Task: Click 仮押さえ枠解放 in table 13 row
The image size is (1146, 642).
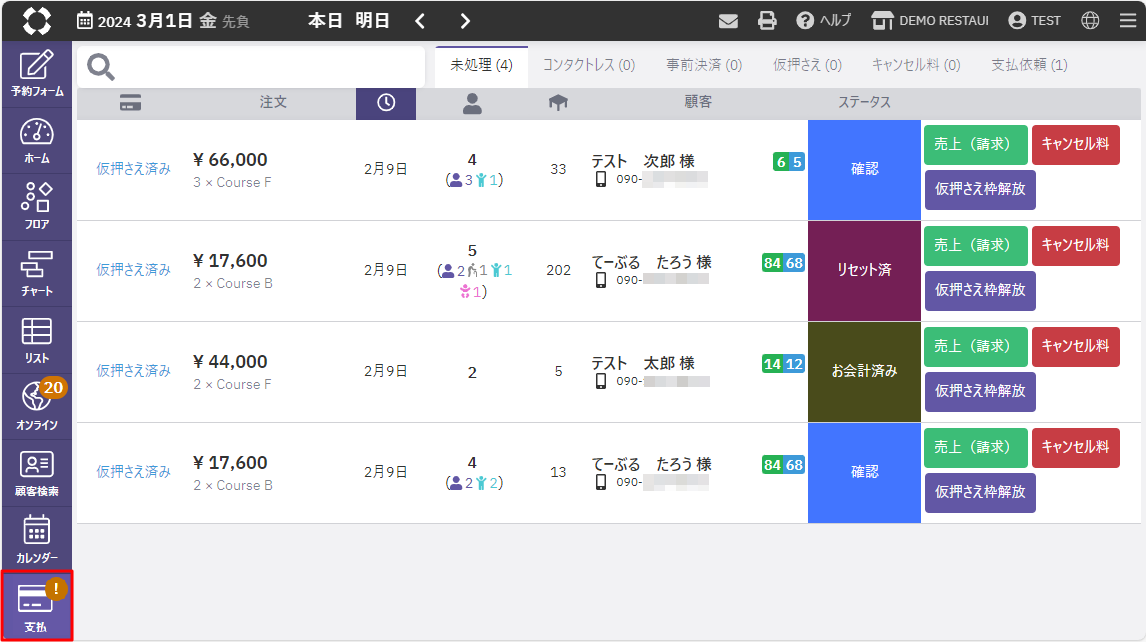Action: click(x=980, y=492)
